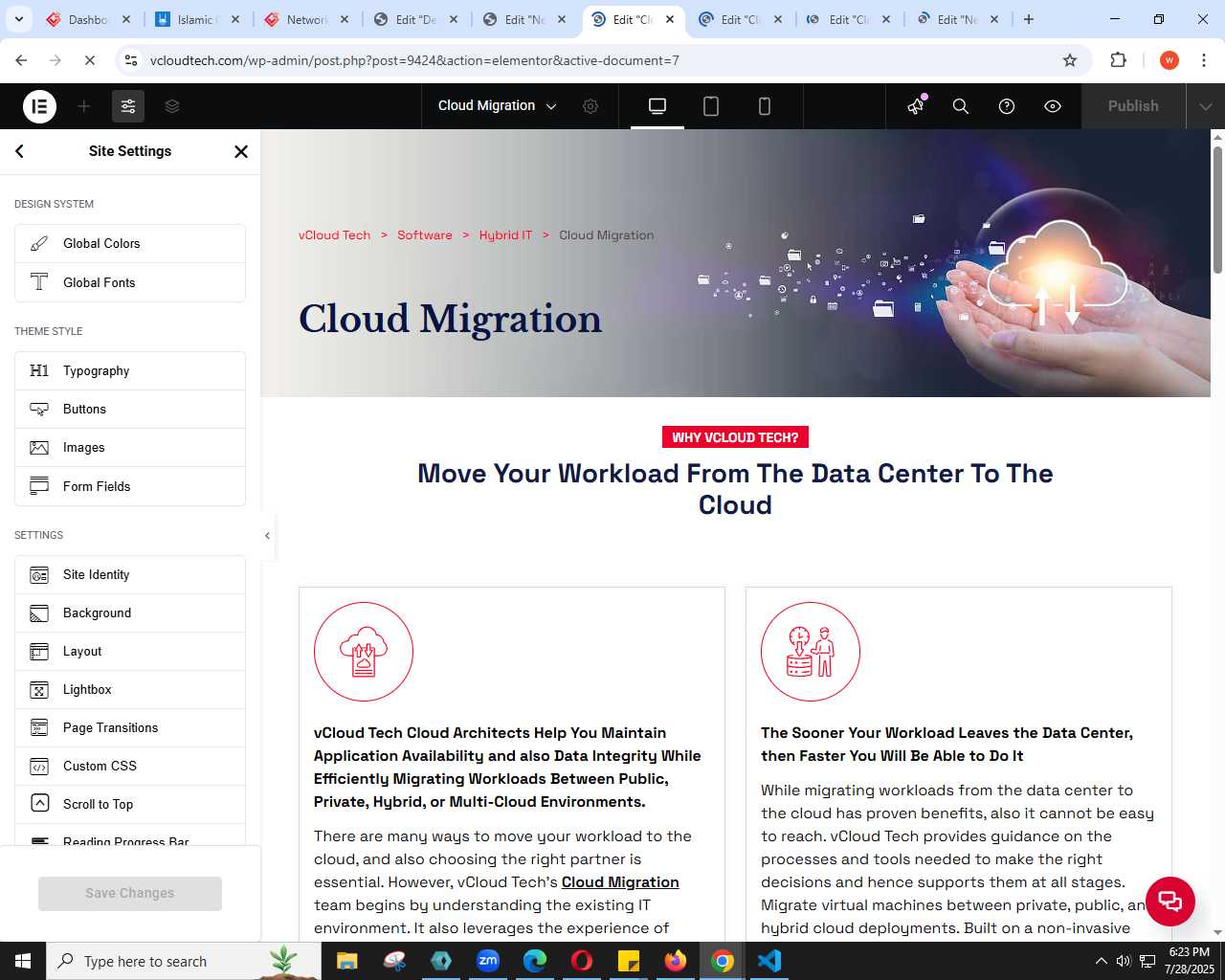Stop loading the page
The width and height of the screenshot is (1225, 980).
coord(89,60)
